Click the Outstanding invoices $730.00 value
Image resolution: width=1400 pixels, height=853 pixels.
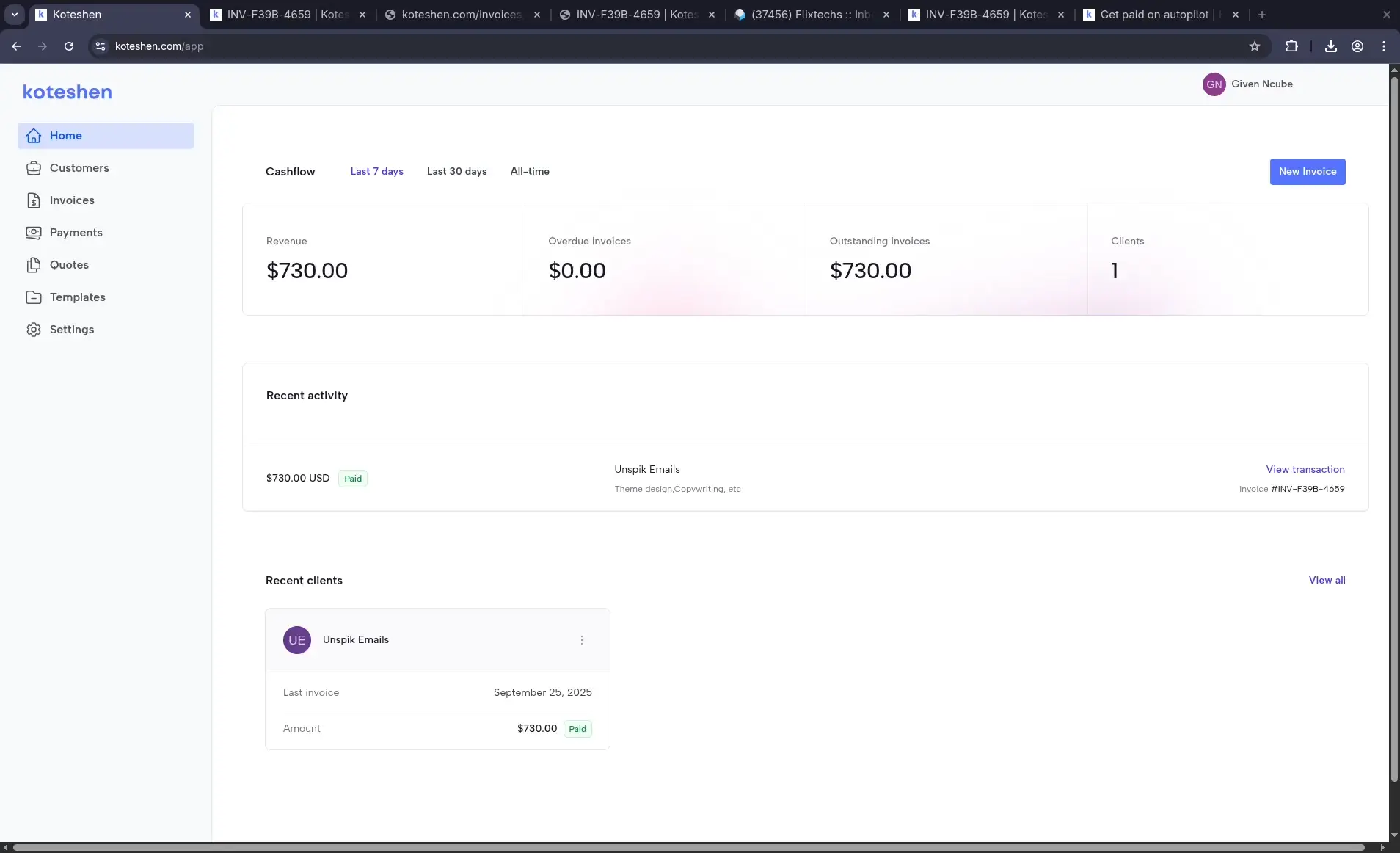coord(870,271)
